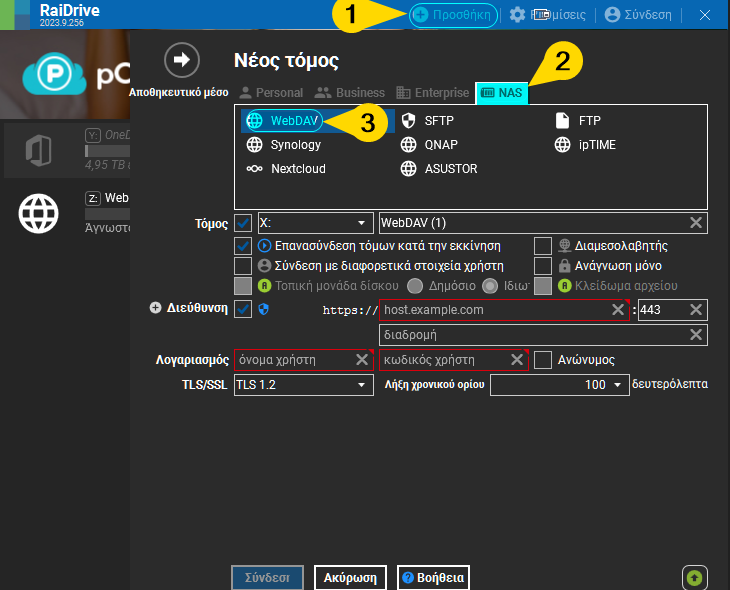Image resolution: width=730 pixels, height=590 pixels.
Task: Clear the username field
Action: (x=362, y=359)
